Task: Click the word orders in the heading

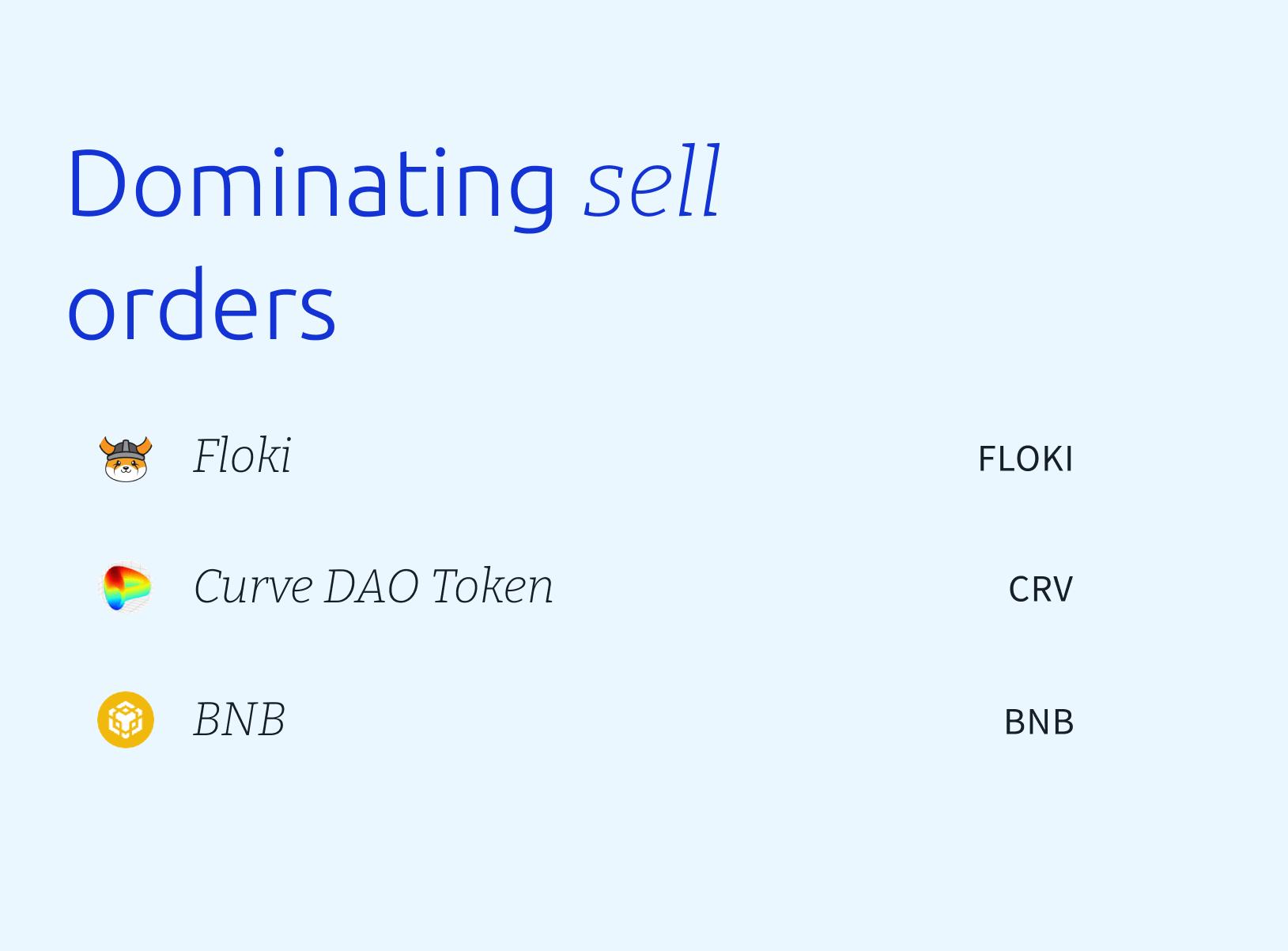Action: click(202, 304)
